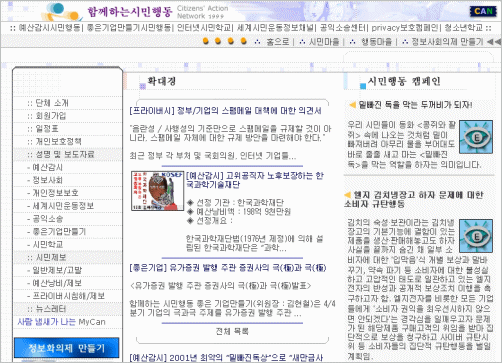This screenshot has height=363, width=502.
Task: Go to 홈으로 in secondary navigation
Action: 278,42
